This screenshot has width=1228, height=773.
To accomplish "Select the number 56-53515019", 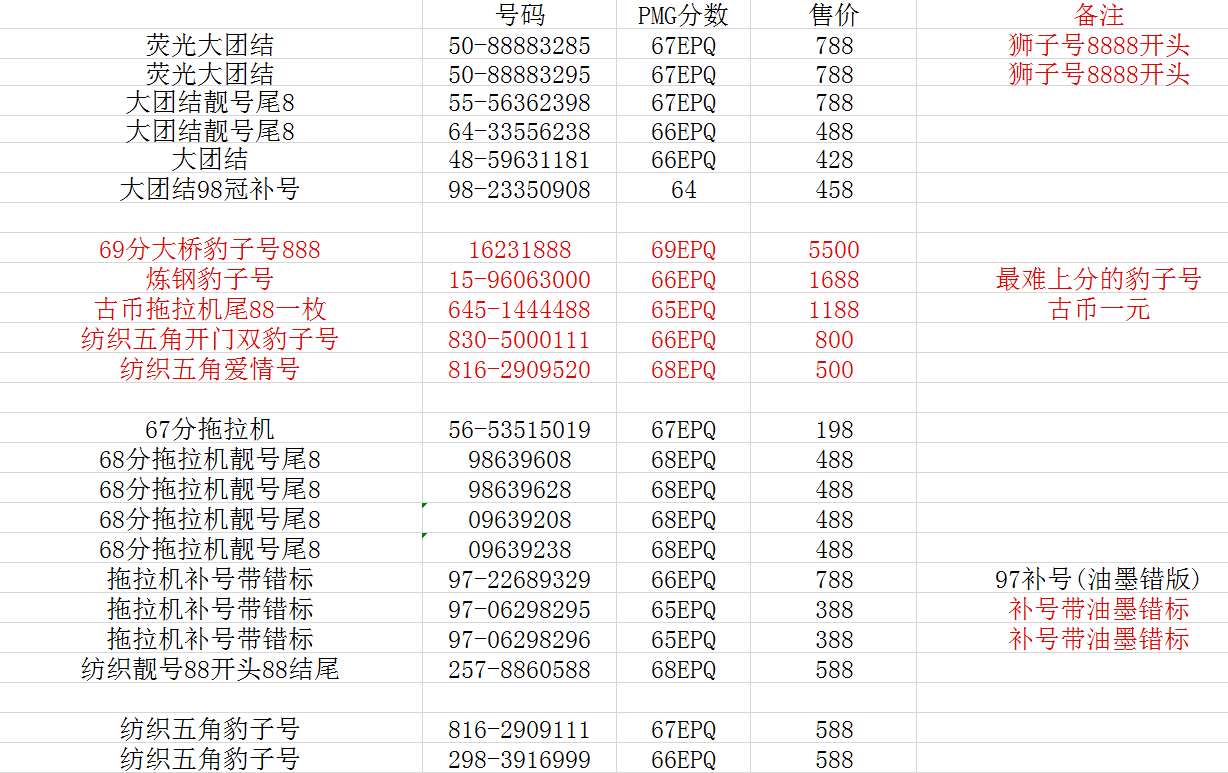I will pyautogui.click(x=519, y=429).
